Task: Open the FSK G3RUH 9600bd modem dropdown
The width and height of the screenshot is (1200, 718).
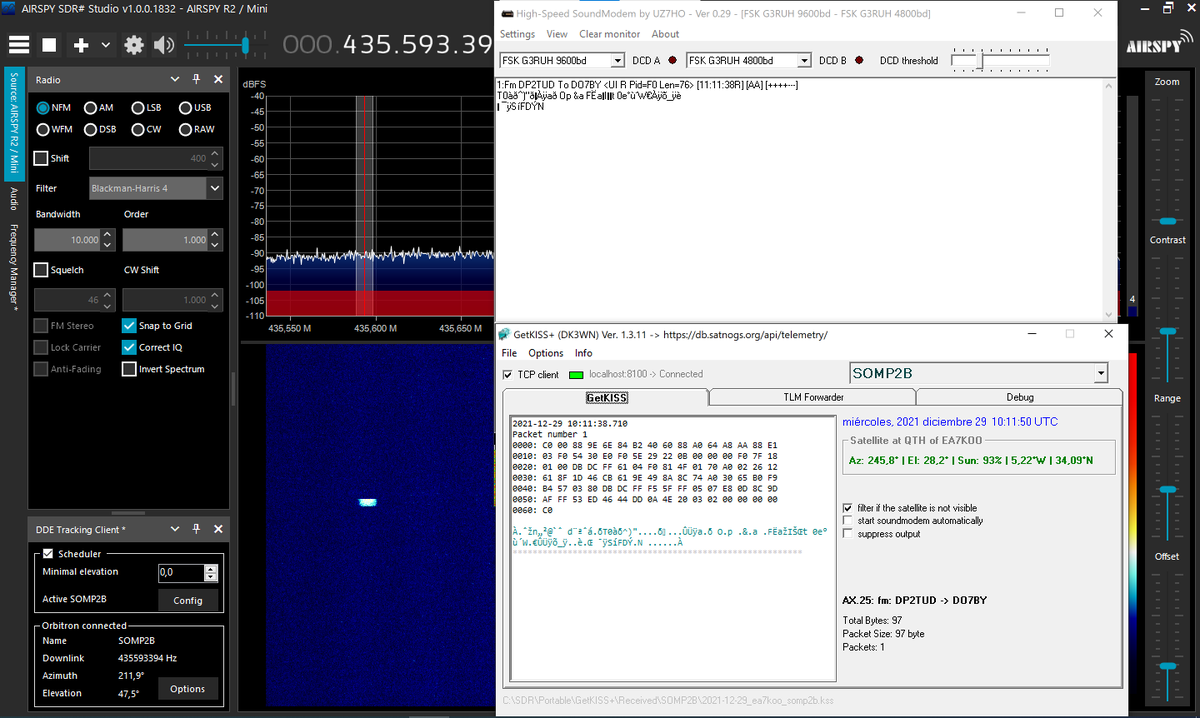Action: tap(562, 61)
